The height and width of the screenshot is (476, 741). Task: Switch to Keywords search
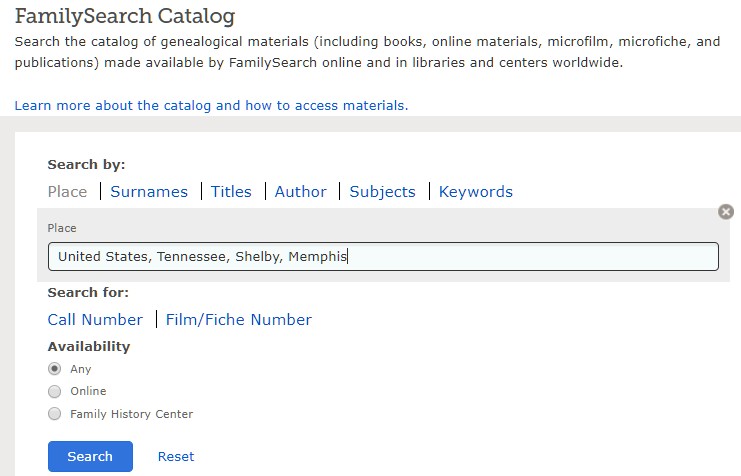(x=476, y=191)
